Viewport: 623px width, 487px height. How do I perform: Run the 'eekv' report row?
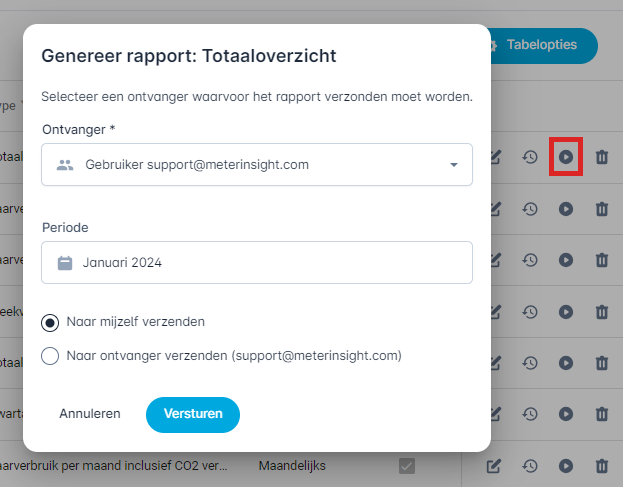coord(566,312)
